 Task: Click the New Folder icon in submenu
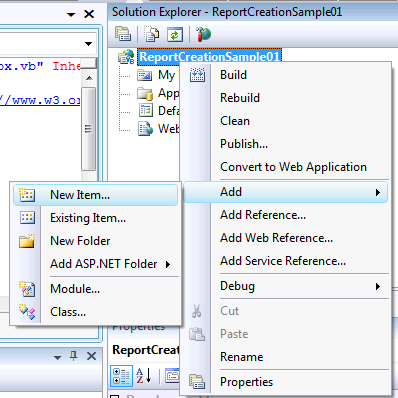click(27, 241)
